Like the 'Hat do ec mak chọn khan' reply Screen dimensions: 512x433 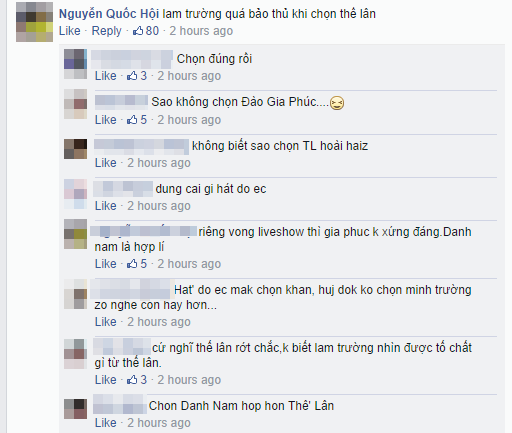point(106,322)
